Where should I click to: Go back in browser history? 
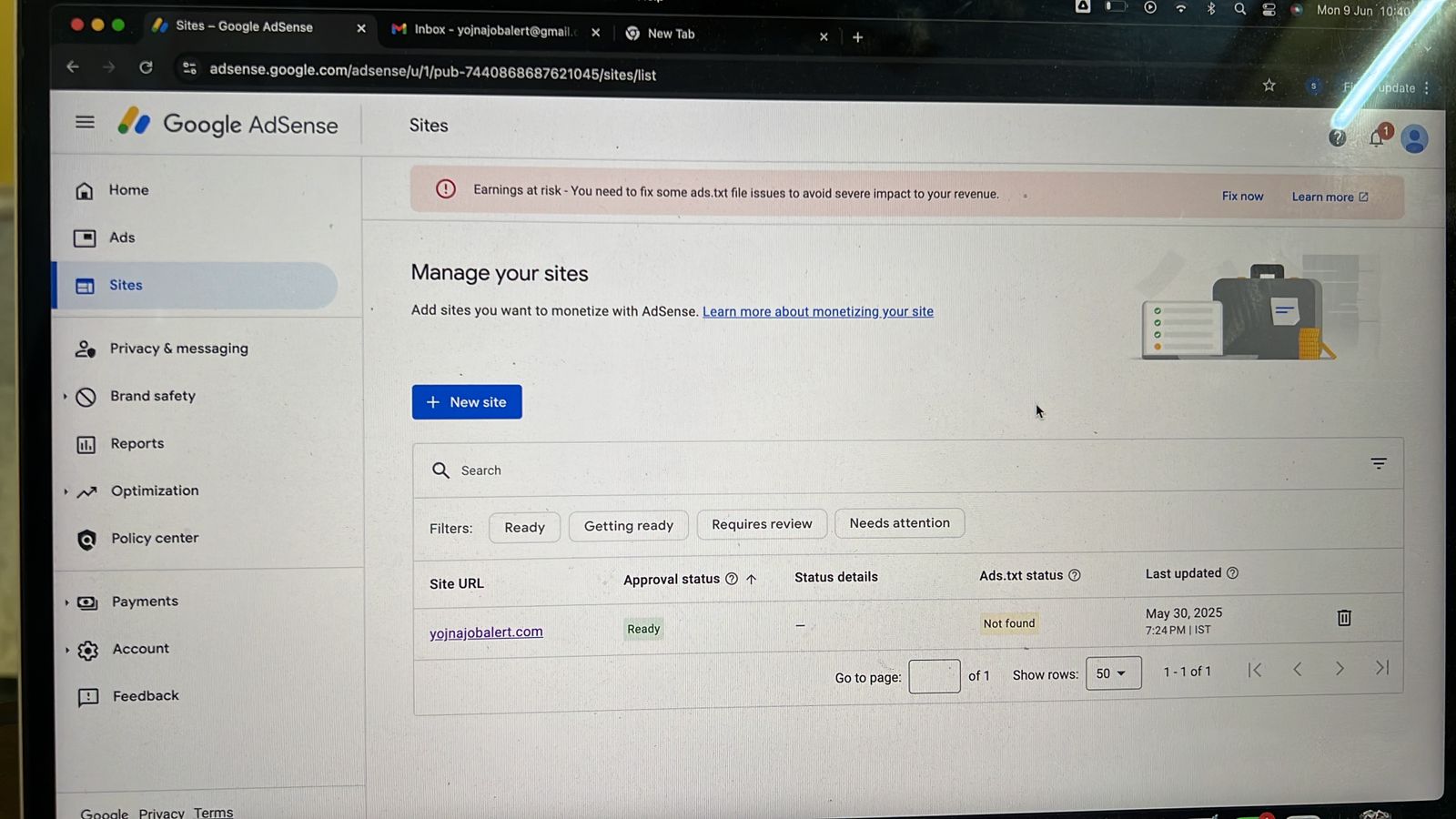point(73,66)
